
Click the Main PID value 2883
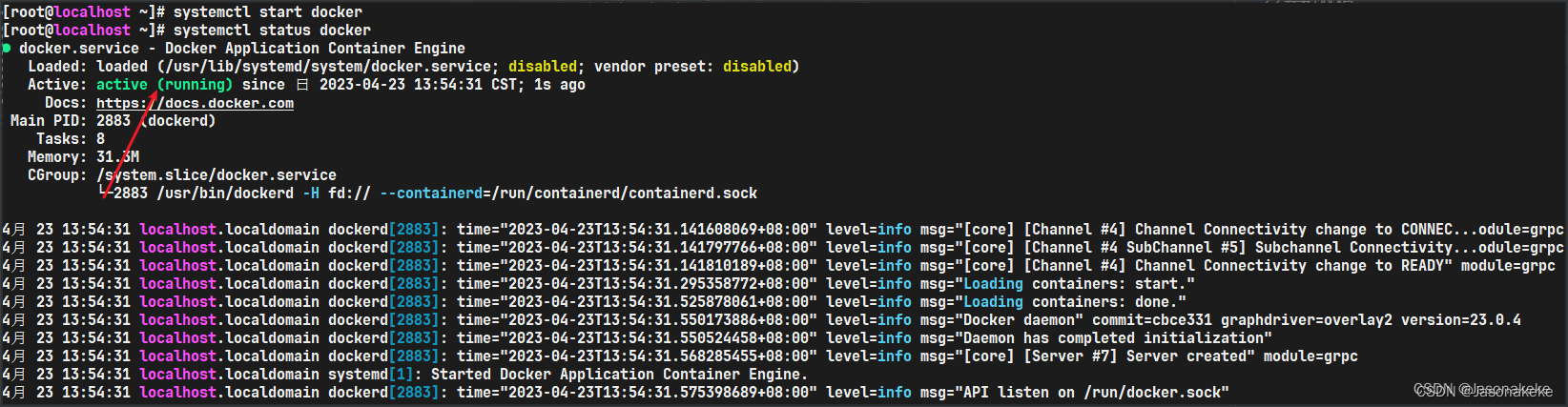pyautogui.click(x=113, y=121)
